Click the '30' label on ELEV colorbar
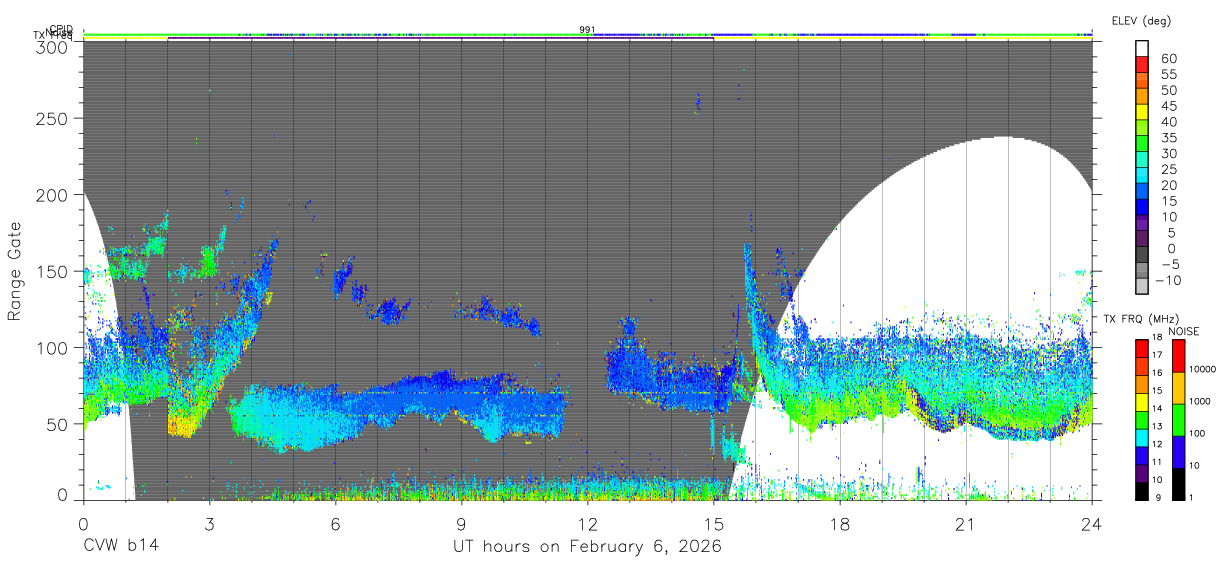This screenshot has height=567, width=1228. (x=1168, y=154)
